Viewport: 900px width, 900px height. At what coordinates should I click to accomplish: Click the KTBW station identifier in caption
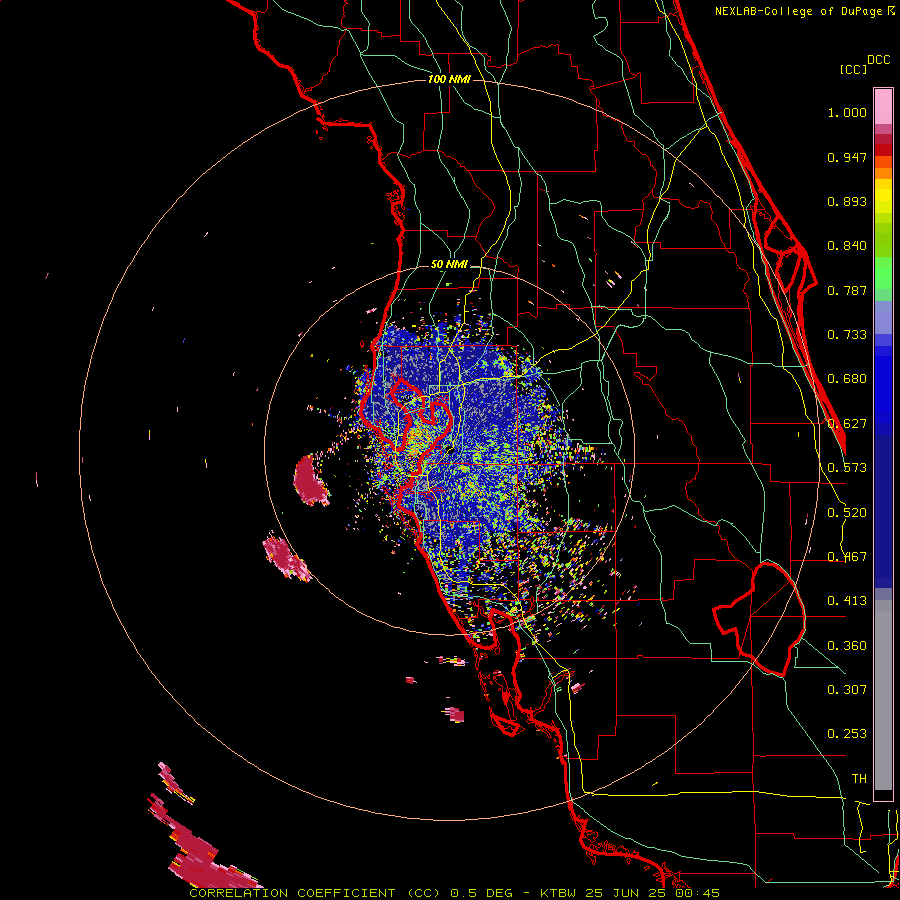[560, 893]
